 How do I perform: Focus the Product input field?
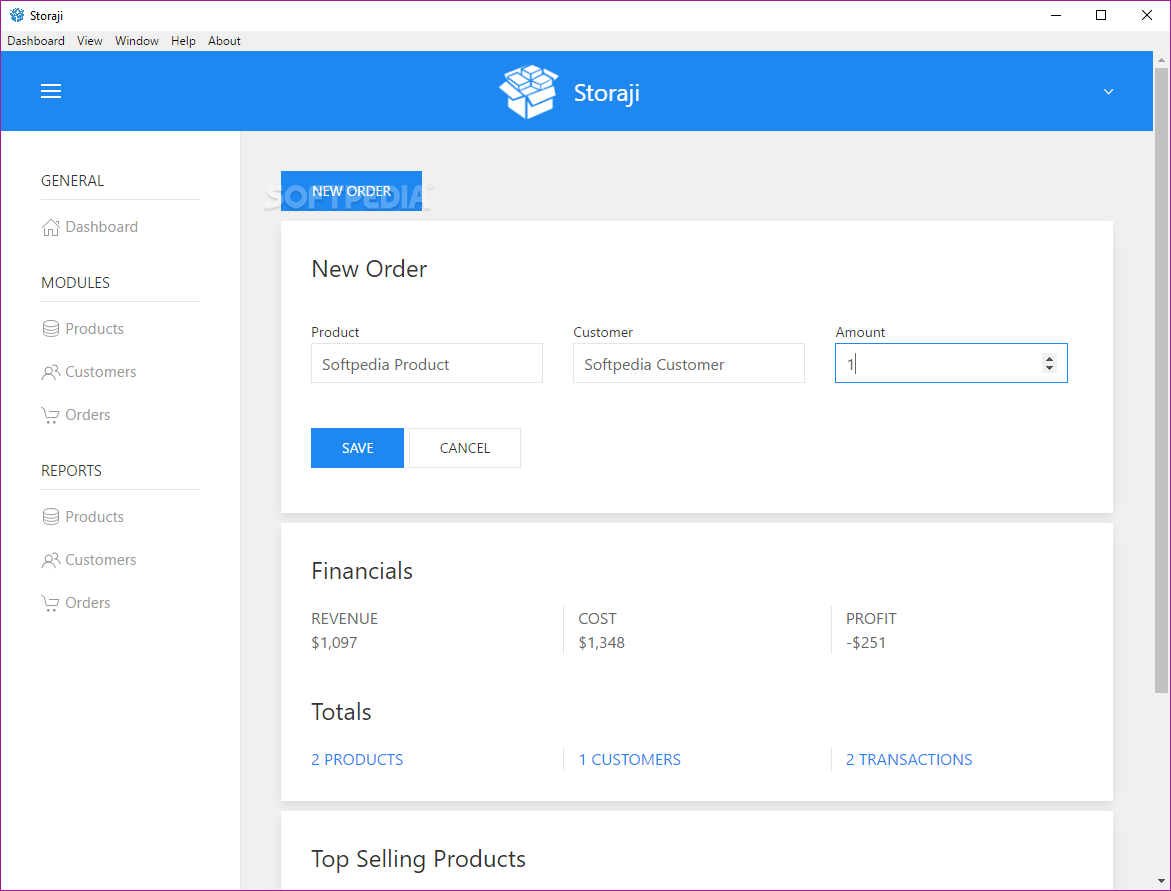426,364
